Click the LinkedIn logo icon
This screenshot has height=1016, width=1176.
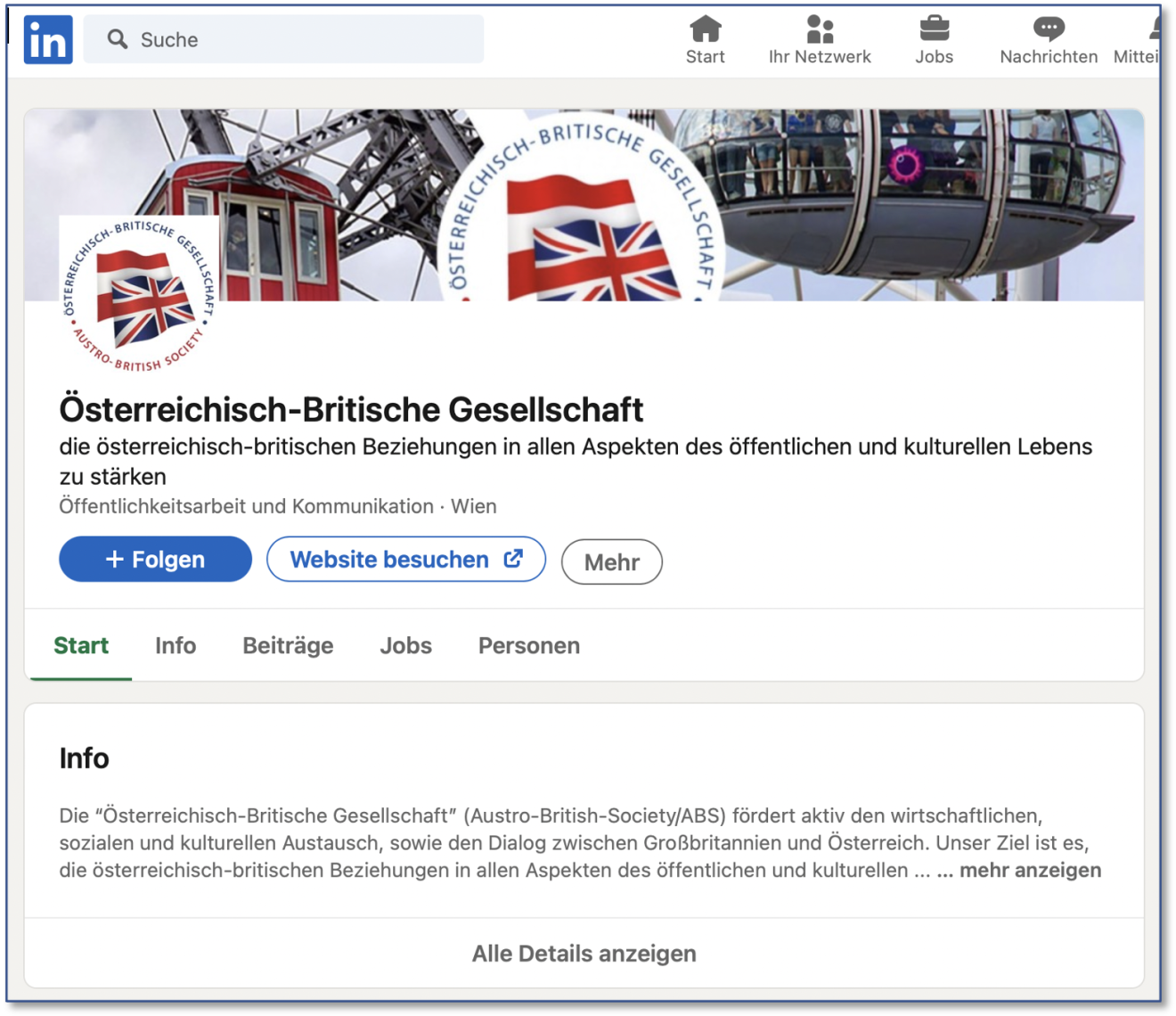[x=48, y=39]
